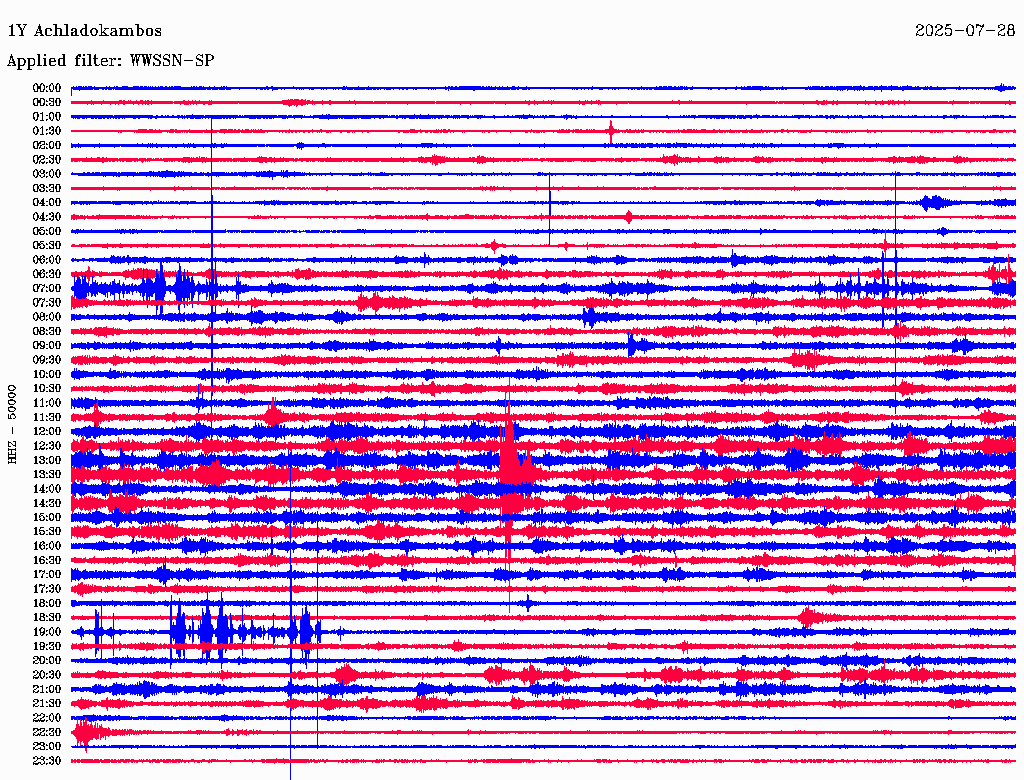1024x780 pixels.
Task: Click the 01:00 time label
Action: pos(47,116)
